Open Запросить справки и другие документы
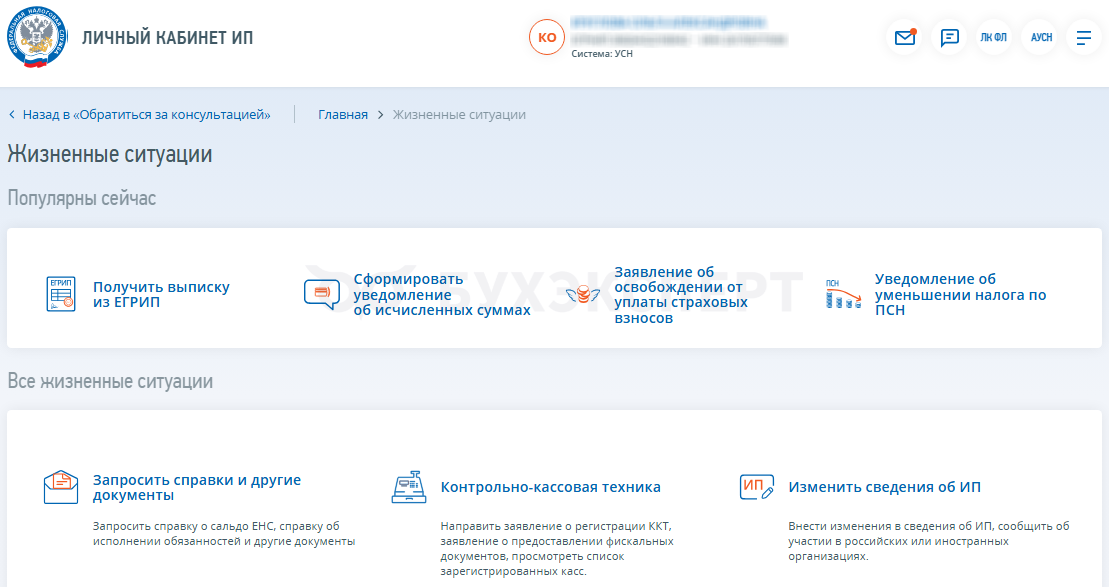Image resolution: width=1109 pixels, height=587 pixels. coord(197,487)
